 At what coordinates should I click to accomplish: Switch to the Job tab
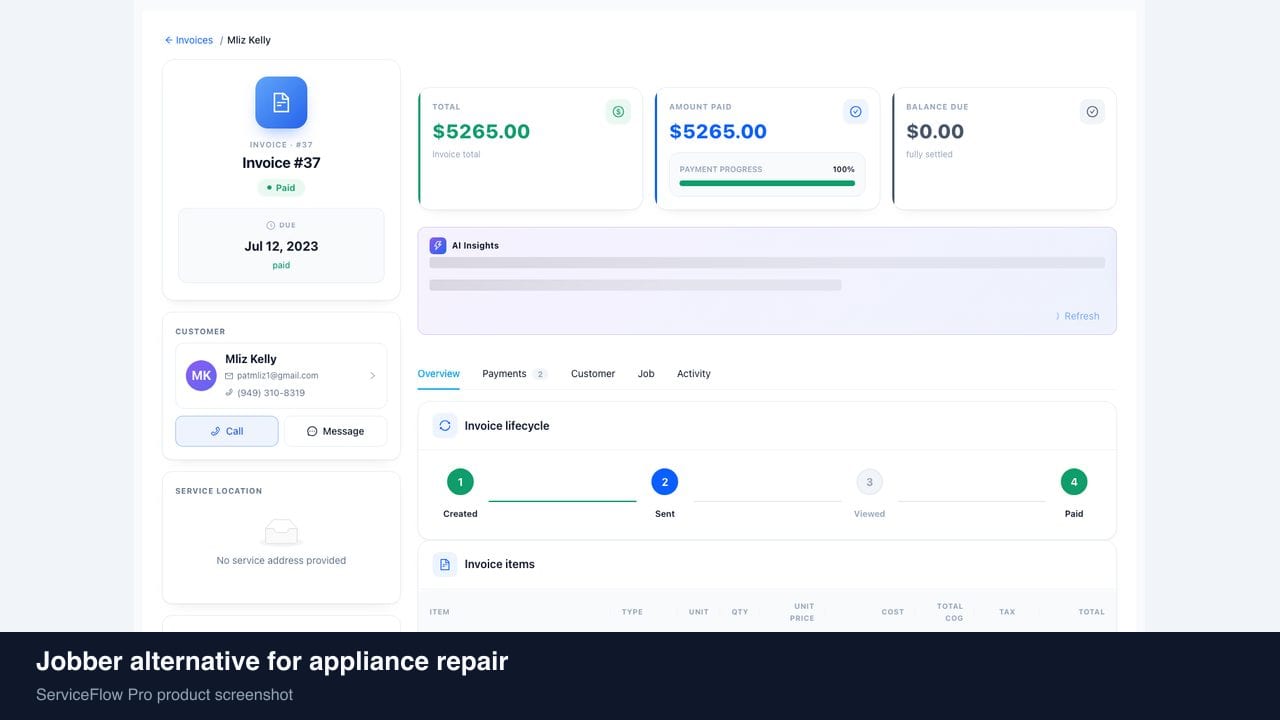point(646,374)
